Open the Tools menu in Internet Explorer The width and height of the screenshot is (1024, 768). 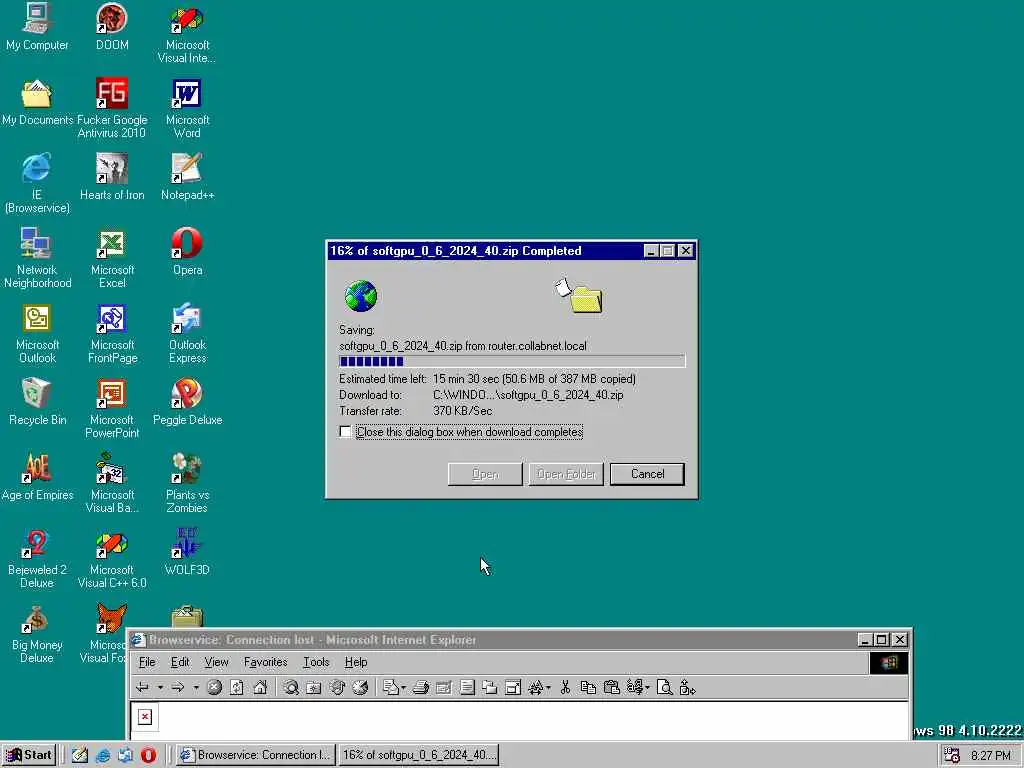click(x=316, y=662)
